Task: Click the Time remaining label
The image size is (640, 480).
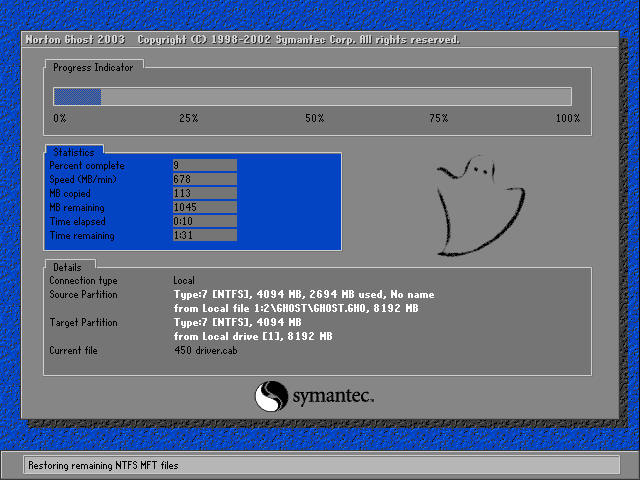Action: [82, 236]
